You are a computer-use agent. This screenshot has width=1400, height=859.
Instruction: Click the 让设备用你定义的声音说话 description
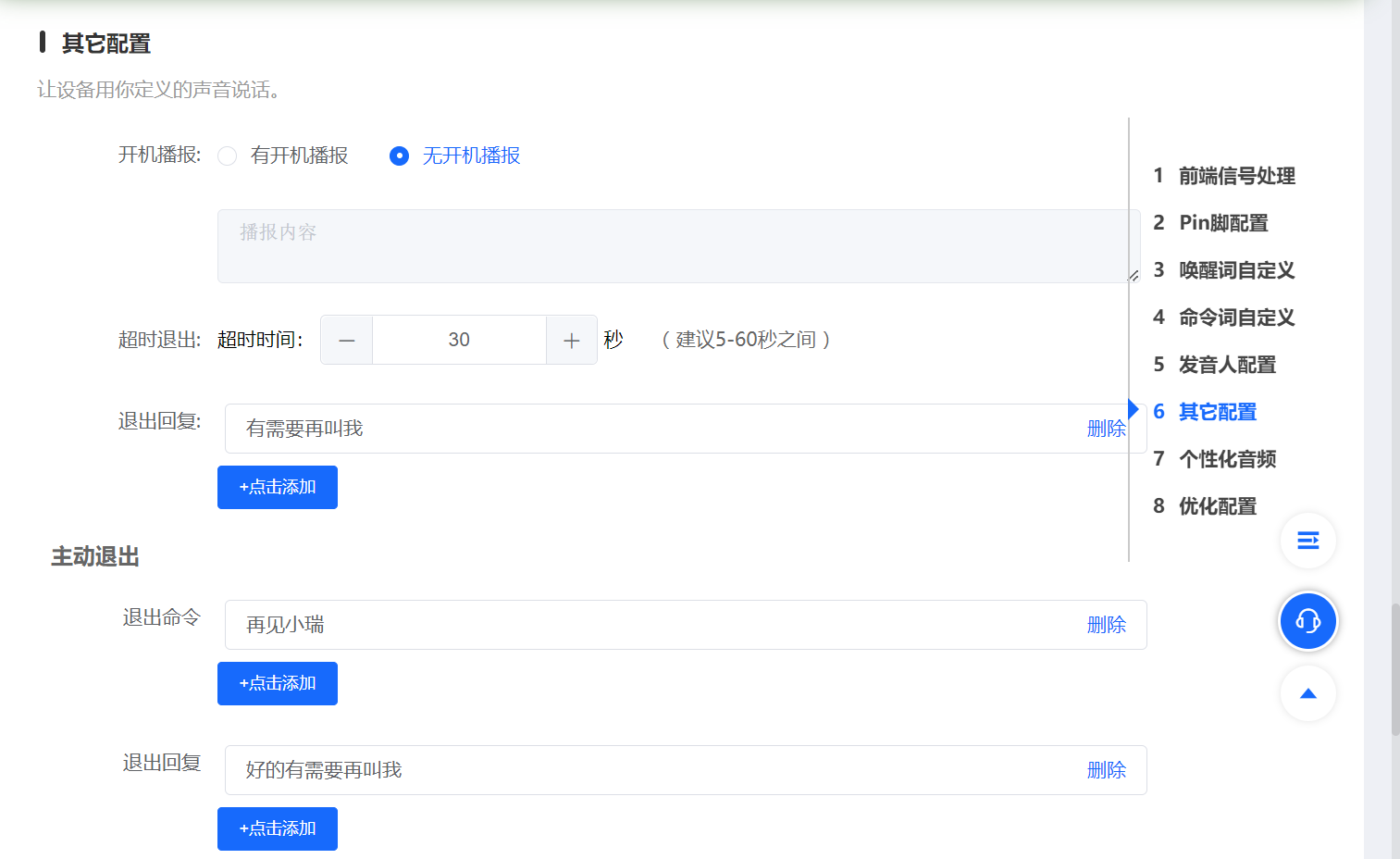[159, 90]
